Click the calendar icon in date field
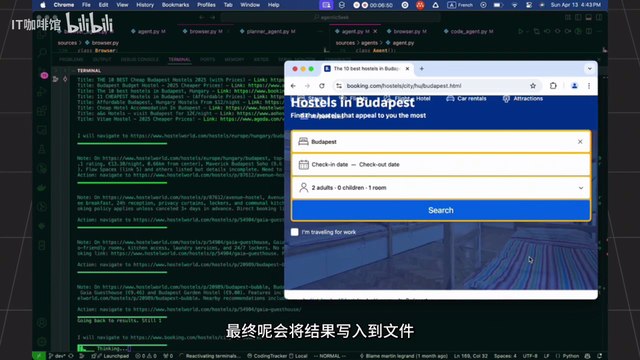640x360 pixels. point(303,164)
